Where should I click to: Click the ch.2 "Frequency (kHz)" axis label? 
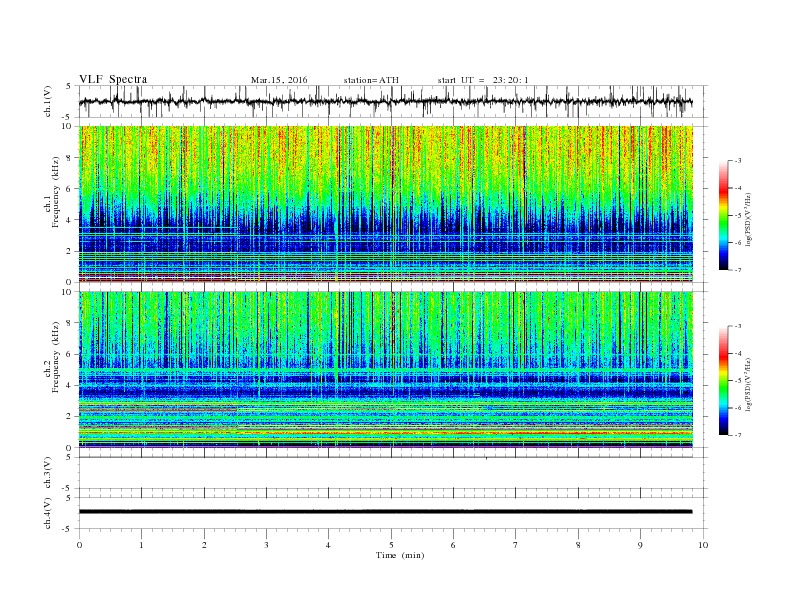[x=55, y=358]
